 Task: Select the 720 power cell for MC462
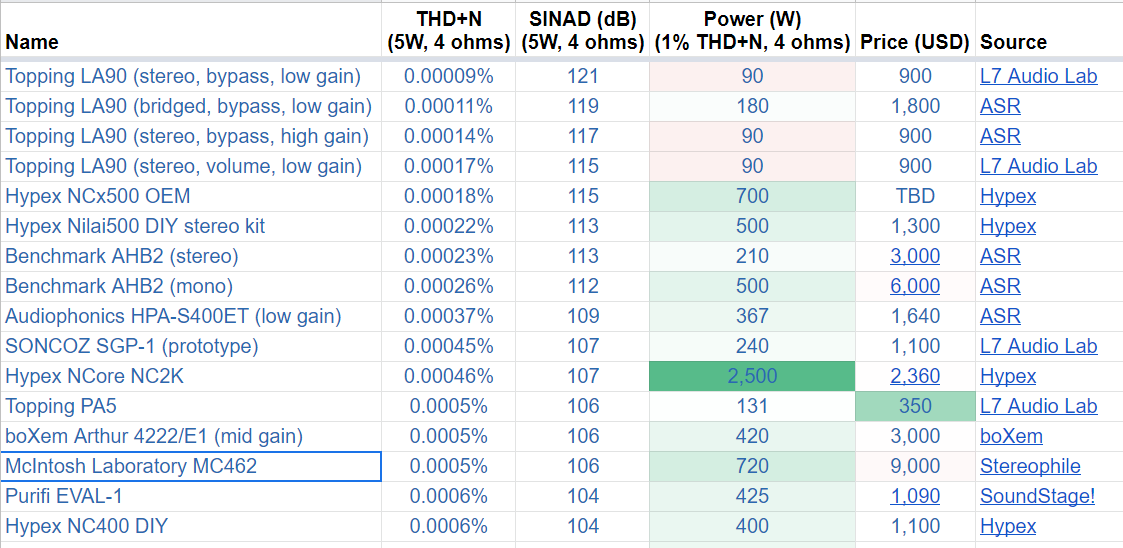tap(752, 466)
